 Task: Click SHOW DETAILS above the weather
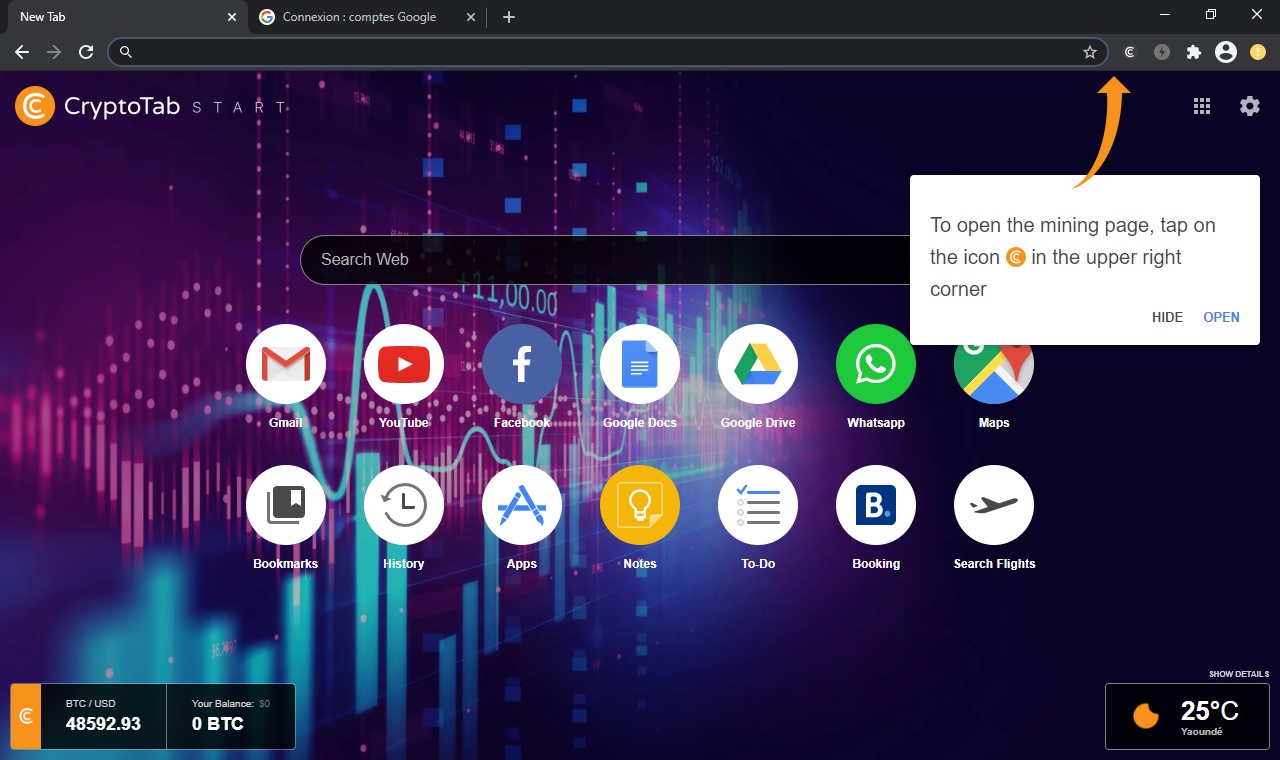click(x=1239, y=675)
